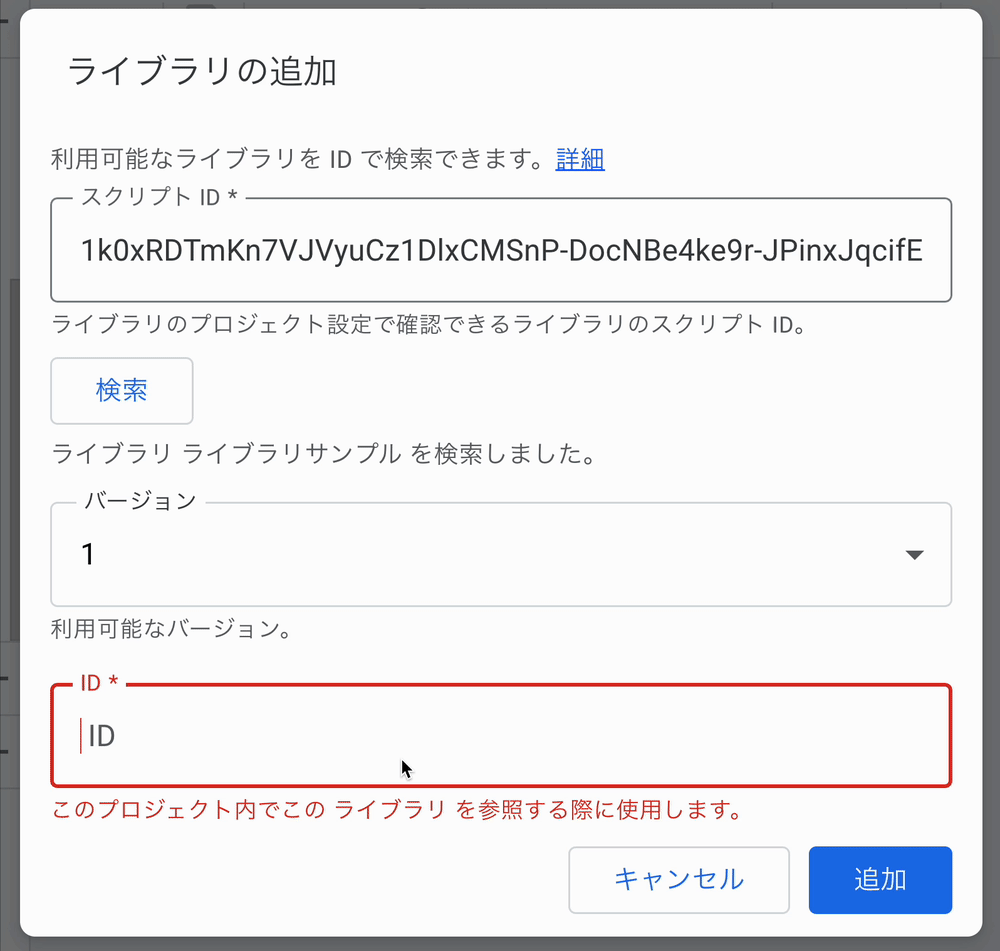Click the 利用可能なライブラリを ID で検索できます text

297,159
